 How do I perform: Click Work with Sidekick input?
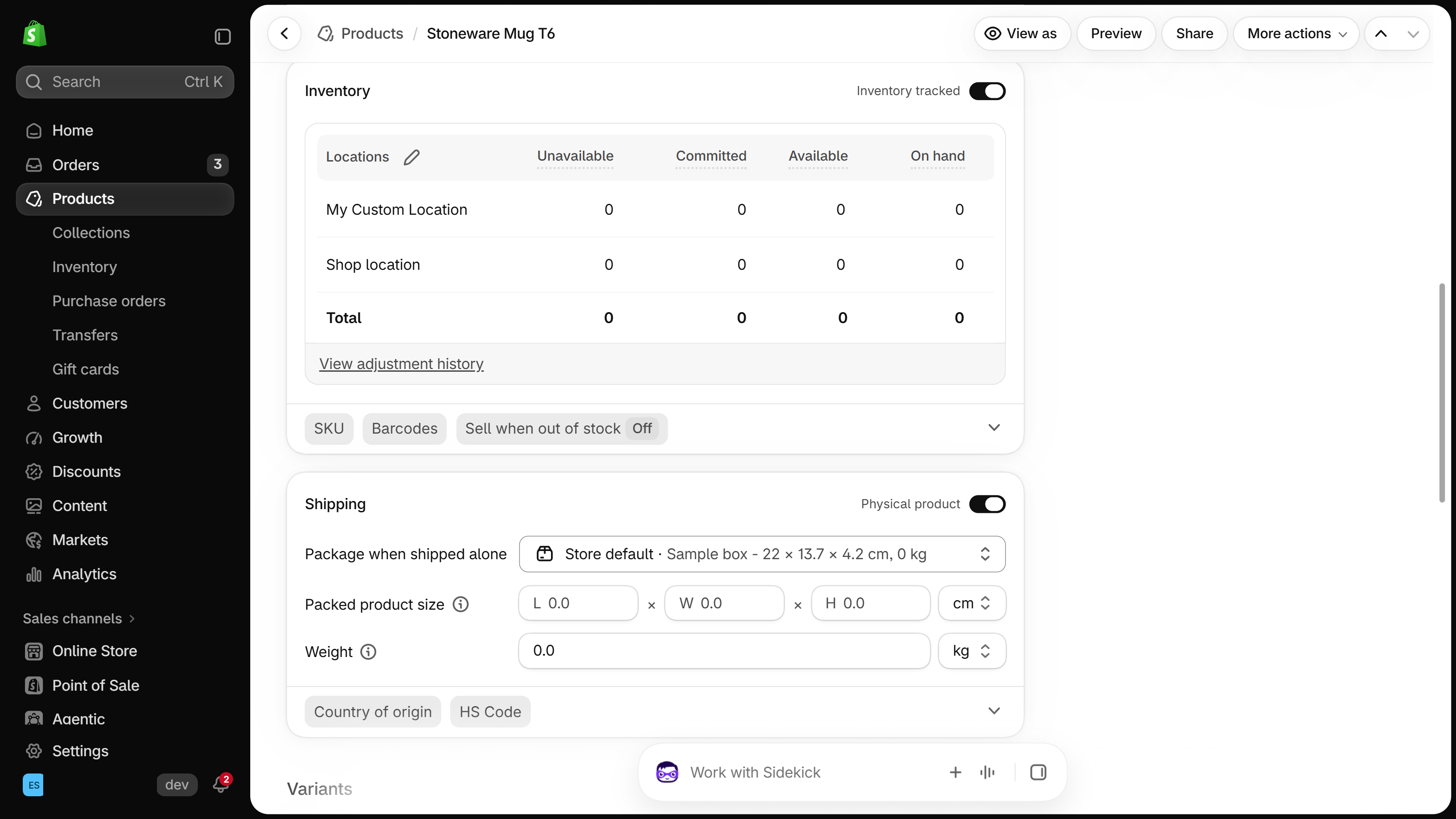coord(754,772)
